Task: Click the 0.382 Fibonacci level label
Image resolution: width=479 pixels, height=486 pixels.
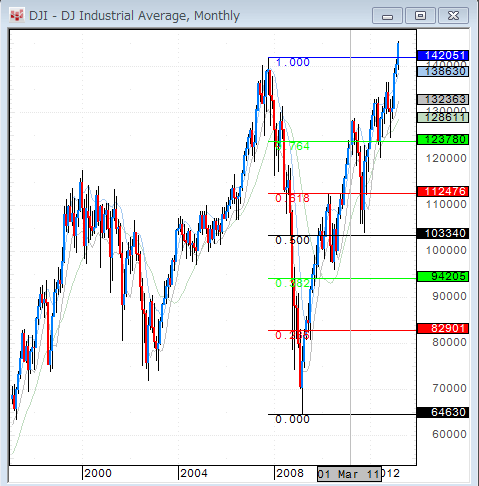Action: point(293,283)
